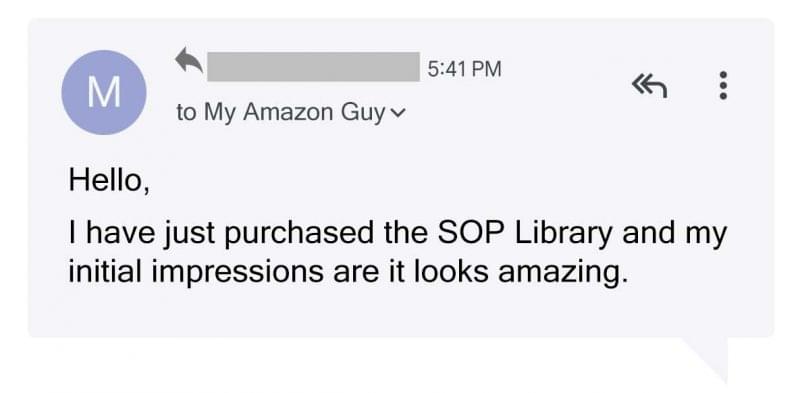The height and width of the screenshot is (393, 800).
Task: Click the word 'looks' in message body
Action: pos(451,272)
